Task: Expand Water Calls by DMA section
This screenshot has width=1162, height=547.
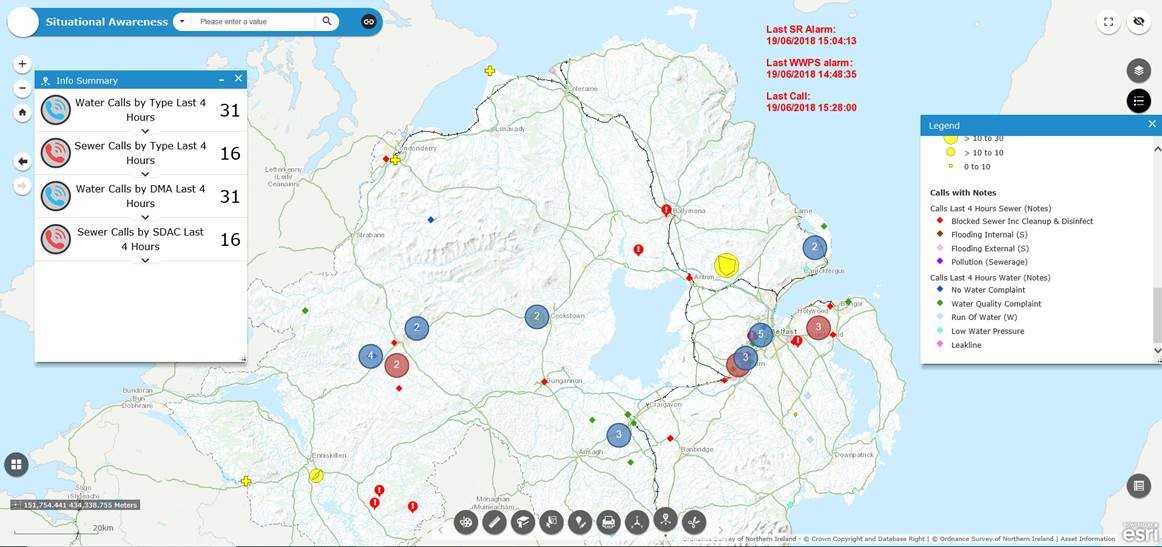Action: pos(145,217)
